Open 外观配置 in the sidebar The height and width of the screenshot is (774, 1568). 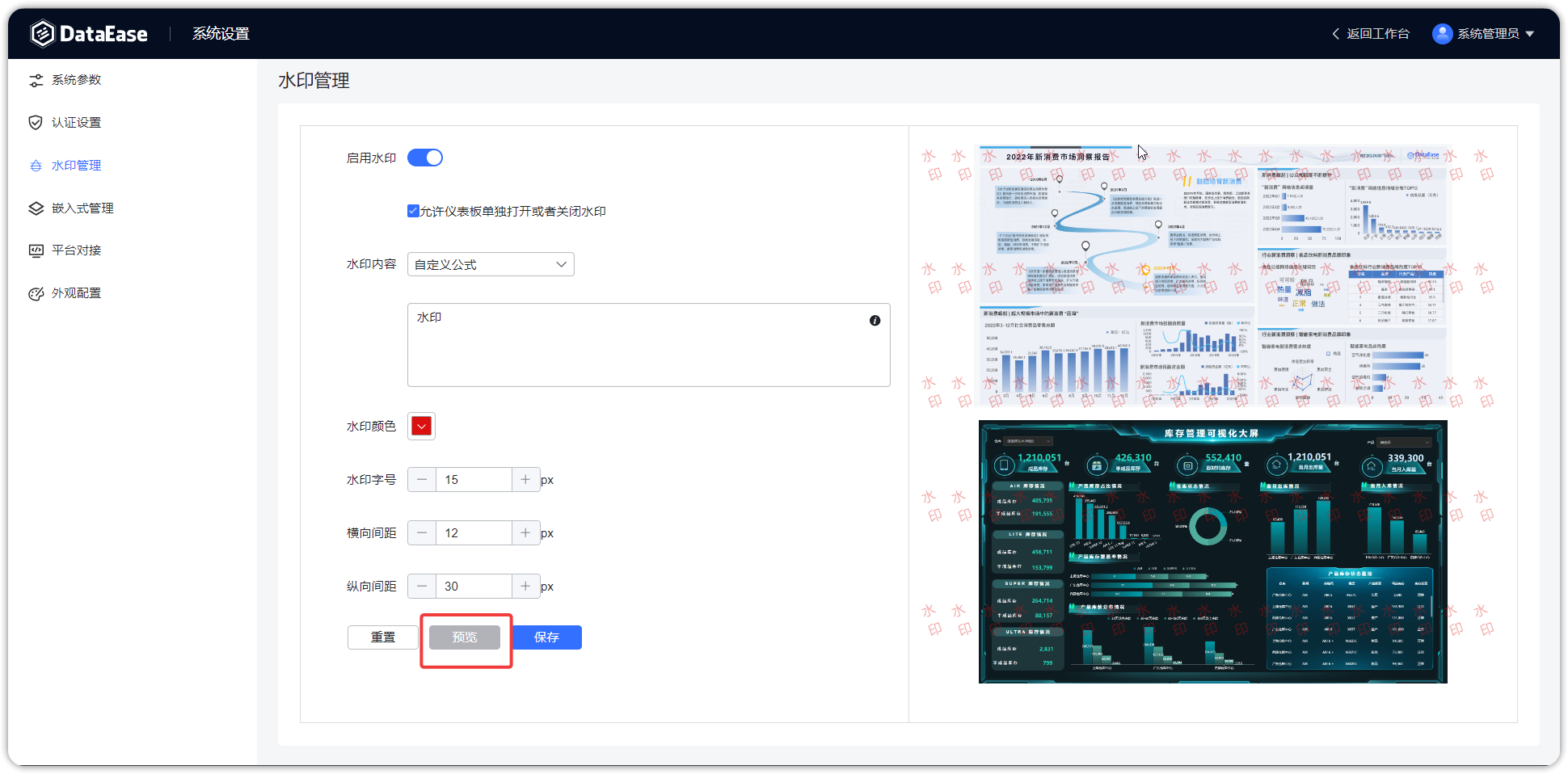click(x=76, y=293)
